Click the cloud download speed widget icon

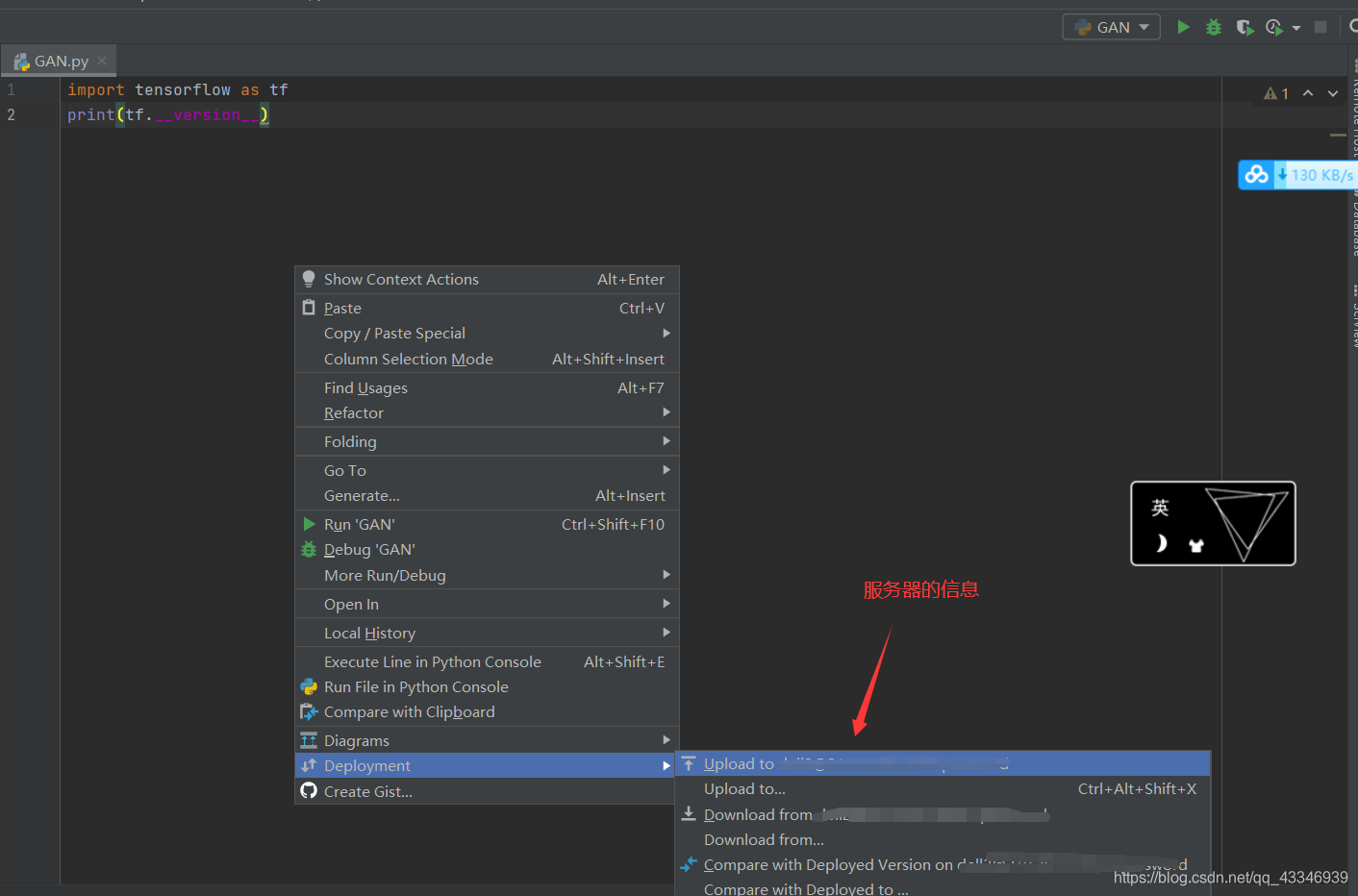pos(1256,175)
